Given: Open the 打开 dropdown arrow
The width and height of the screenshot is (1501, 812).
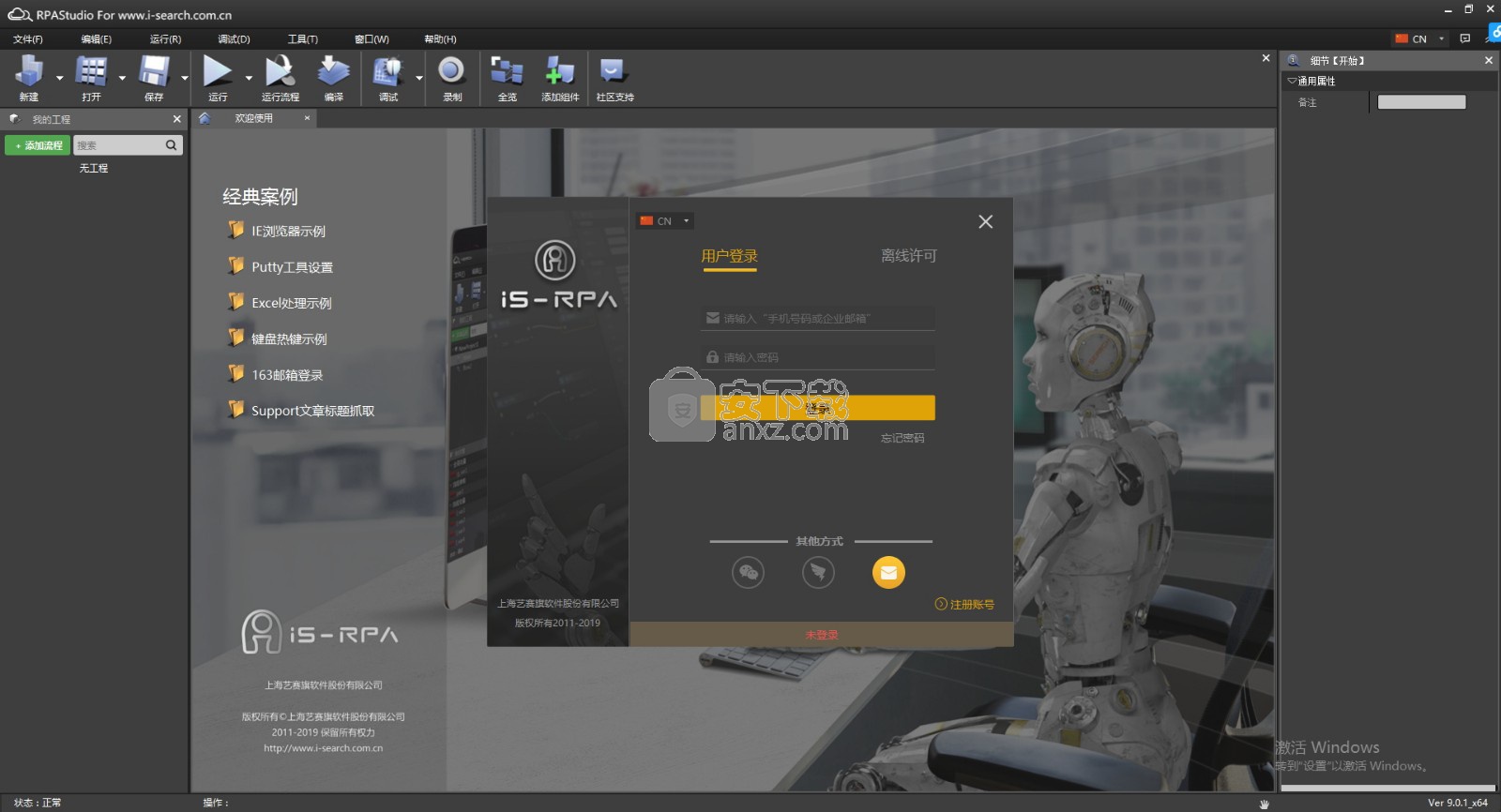Looking at the screenshot, I should click(122, 78).
